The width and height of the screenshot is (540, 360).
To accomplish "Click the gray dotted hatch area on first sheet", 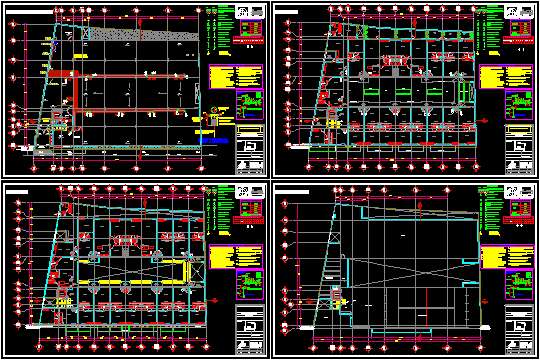I will pyautogui.click(x=144, y=35).
